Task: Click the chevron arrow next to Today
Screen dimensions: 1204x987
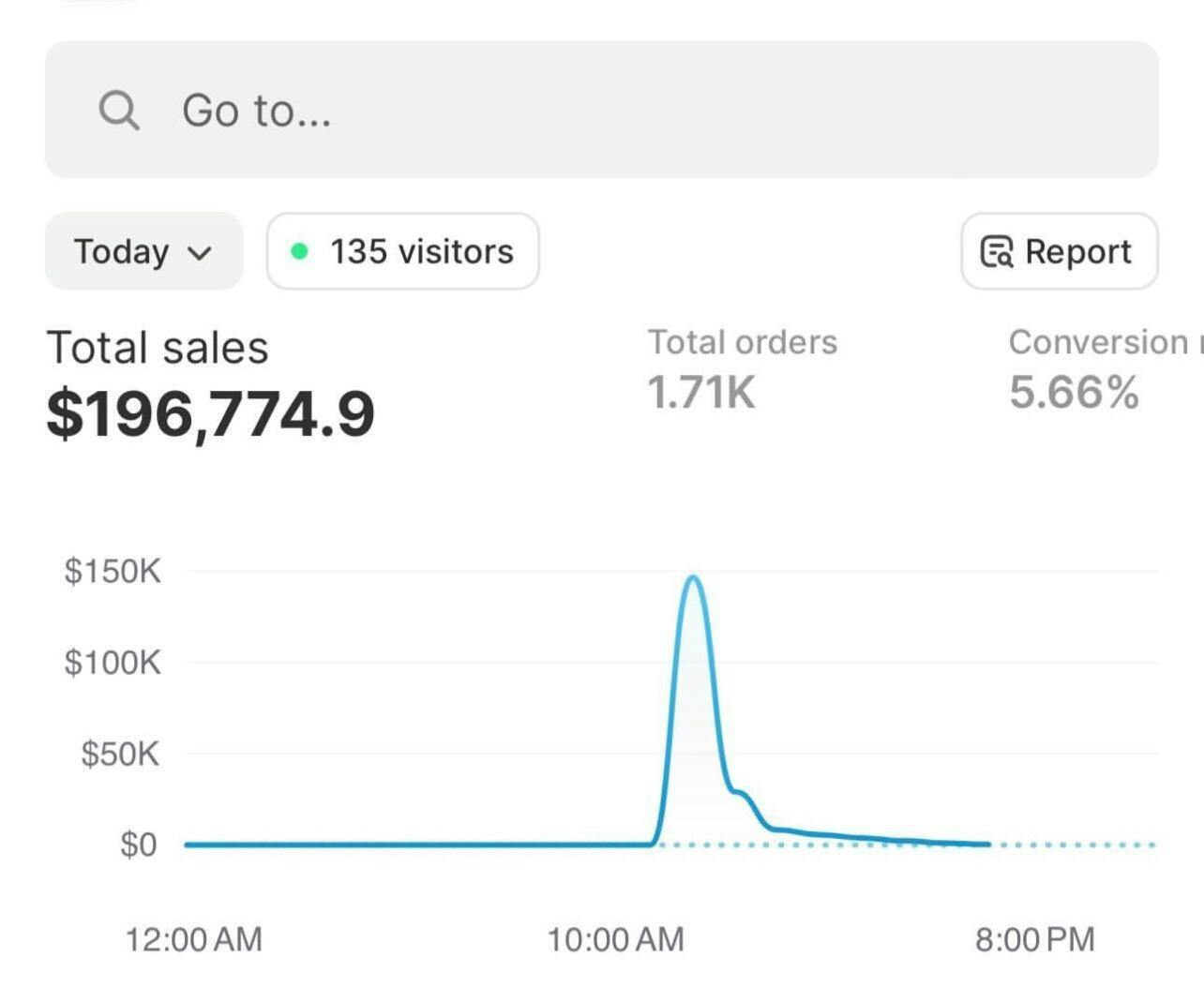Action: click(x=200, y=253)
